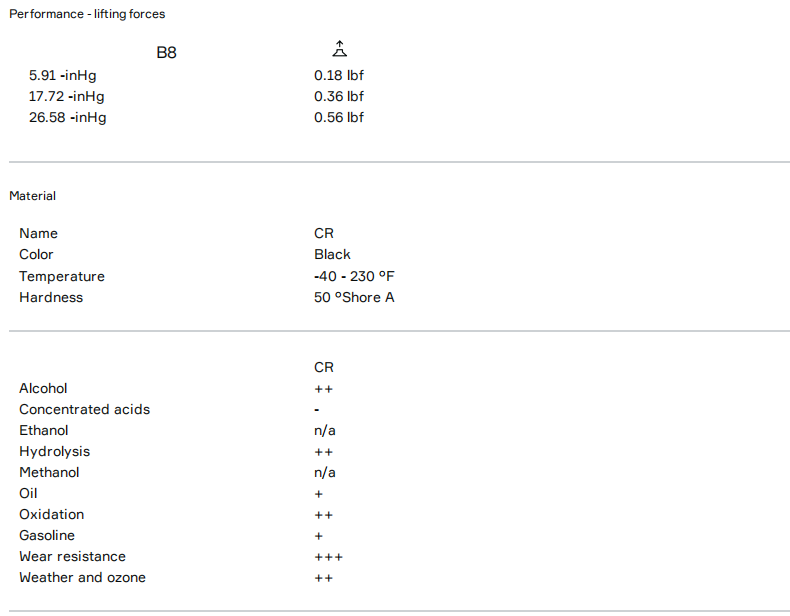Click the 5.91 -inHg vacuum level

click(63, 75)
